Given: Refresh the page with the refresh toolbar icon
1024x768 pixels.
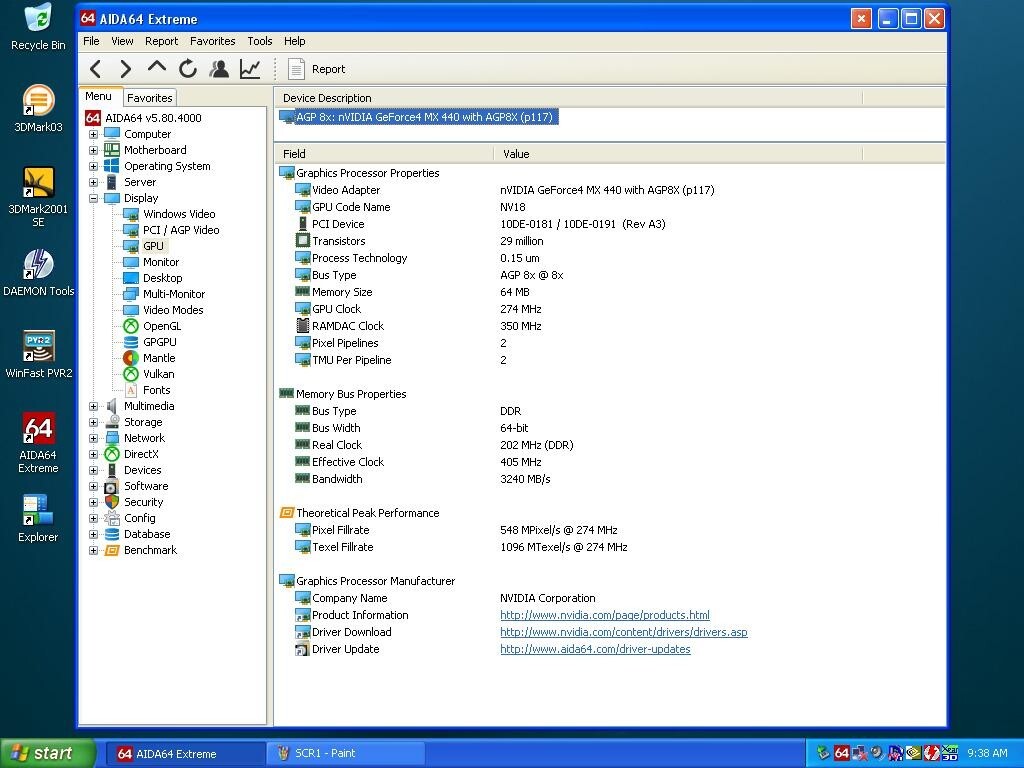Looking at the screenshot, I should 188,69.
